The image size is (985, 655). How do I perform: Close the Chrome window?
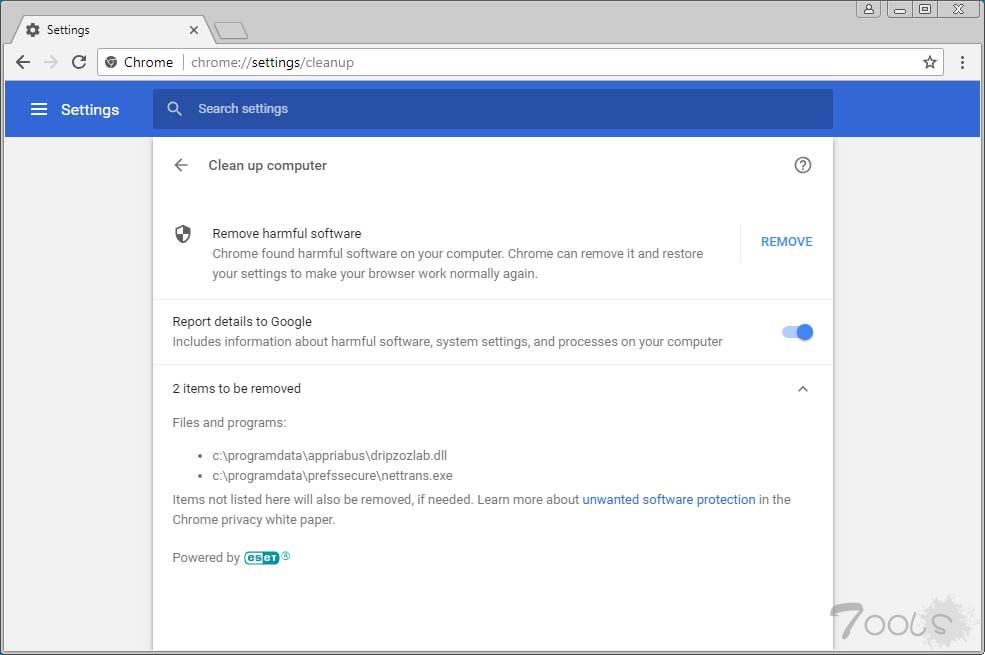959,9
